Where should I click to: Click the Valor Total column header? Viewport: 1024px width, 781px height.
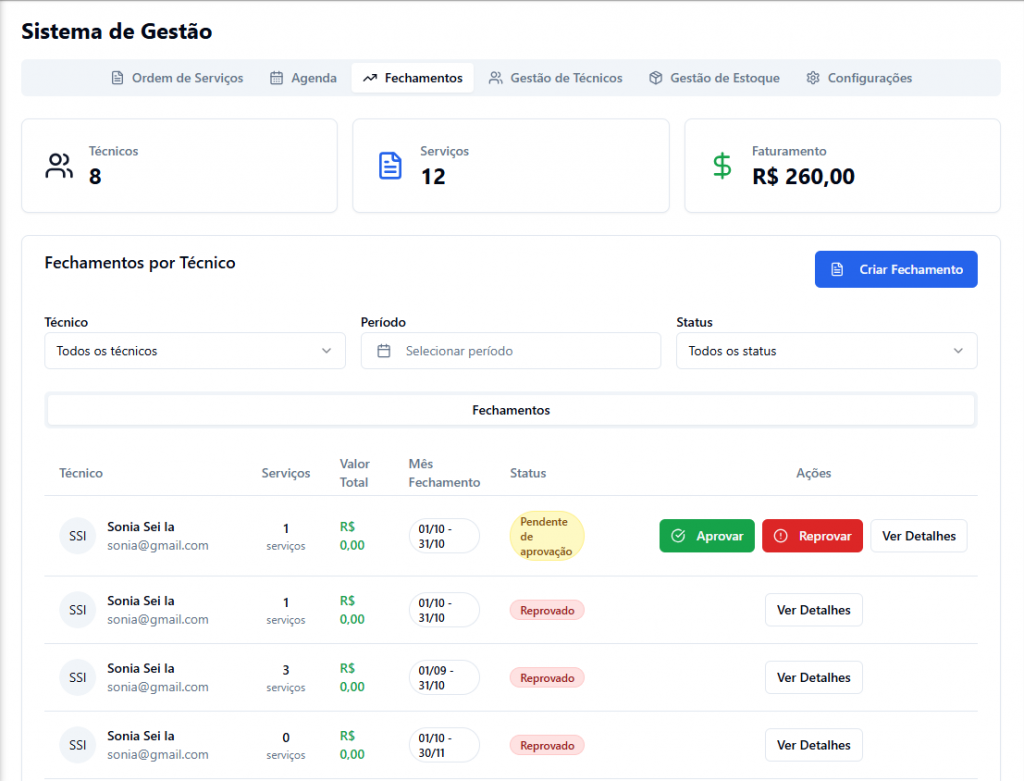[355, 473]
